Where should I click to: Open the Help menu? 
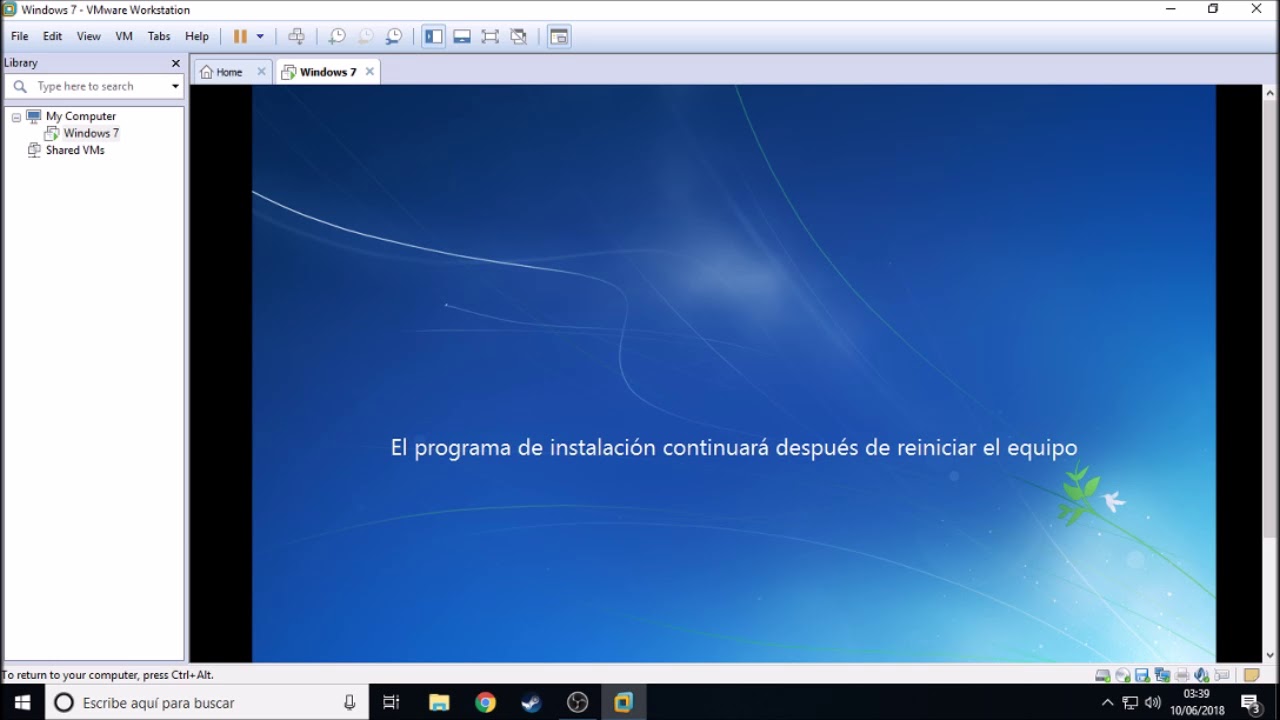pos(197,36)
